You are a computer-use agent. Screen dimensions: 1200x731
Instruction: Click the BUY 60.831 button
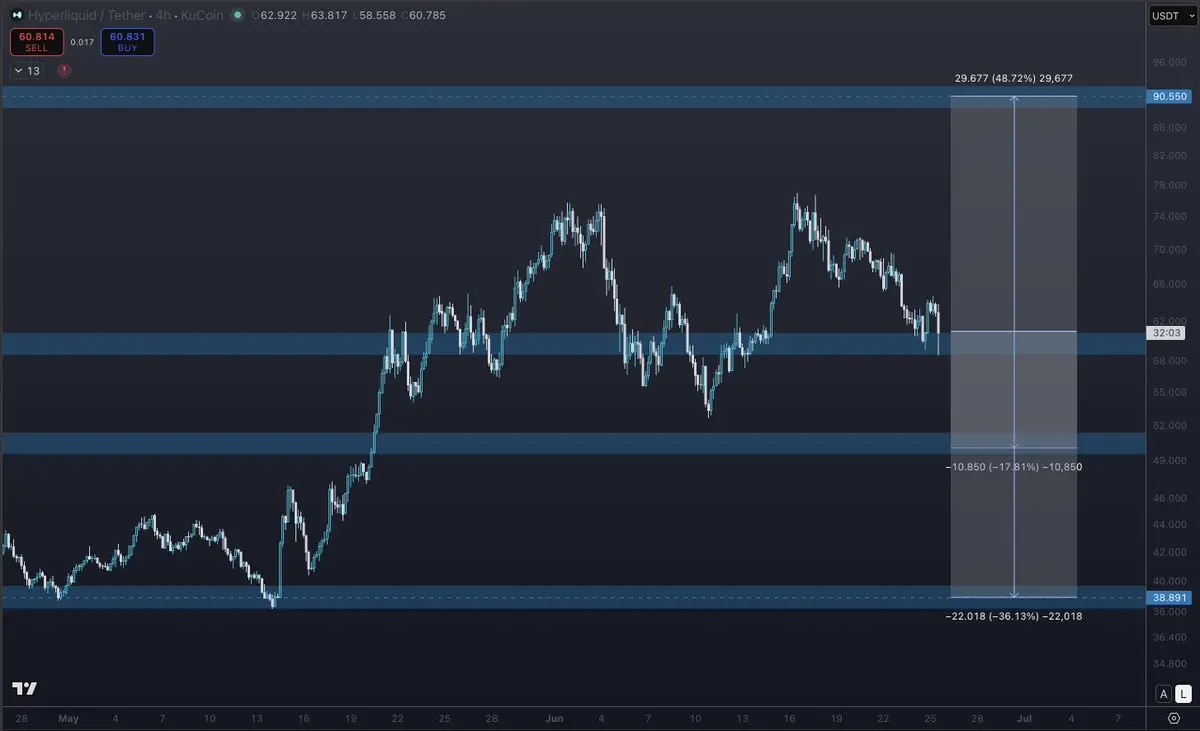tap(127, 42)
